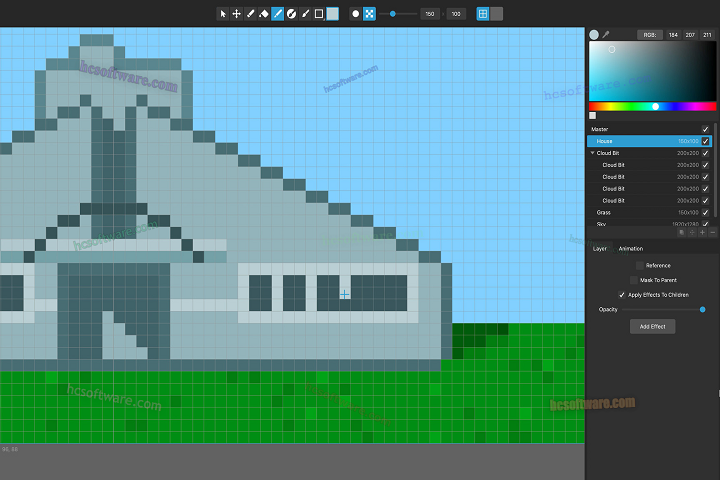
Task: Click the duplicate layer icon
Action: tap(681, 233)
